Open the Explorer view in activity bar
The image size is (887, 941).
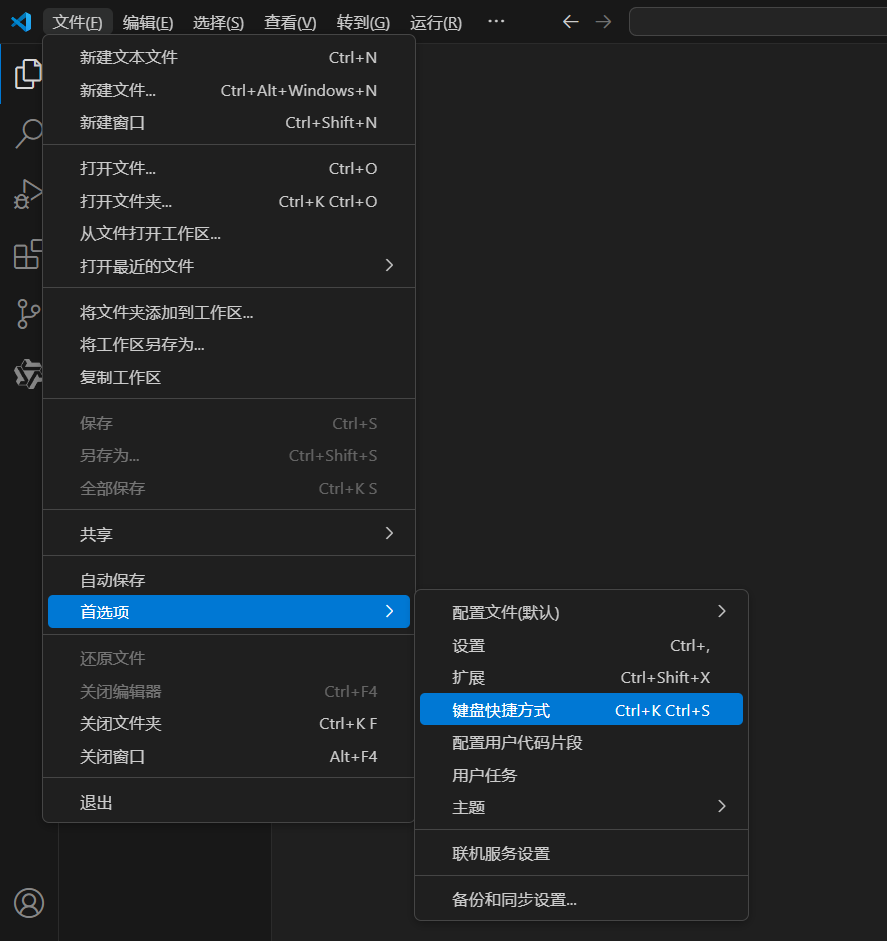point(28,74)
